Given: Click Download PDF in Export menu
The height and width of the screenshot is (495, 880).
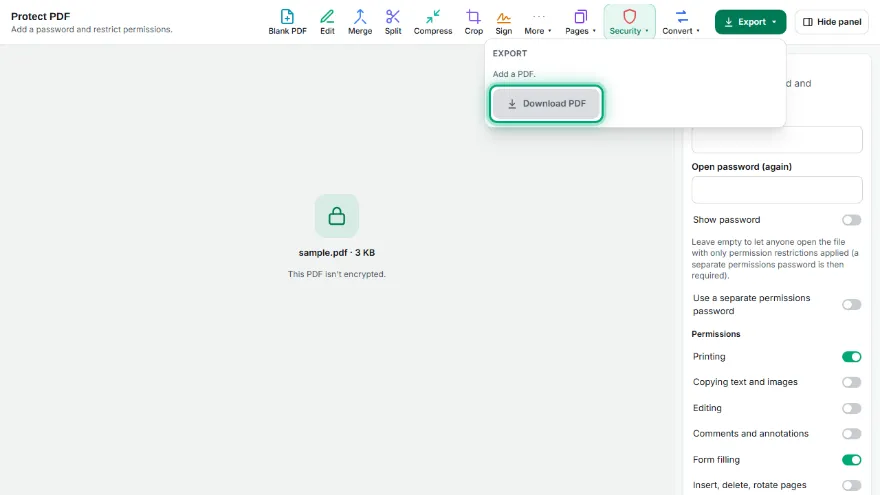Looking at the screenshot, I should point(546,104).
